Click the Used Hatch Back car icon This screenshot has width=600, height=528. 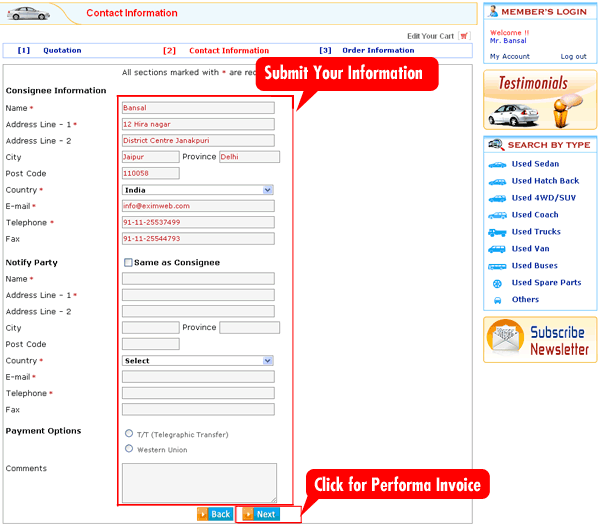tap(497, 181)
